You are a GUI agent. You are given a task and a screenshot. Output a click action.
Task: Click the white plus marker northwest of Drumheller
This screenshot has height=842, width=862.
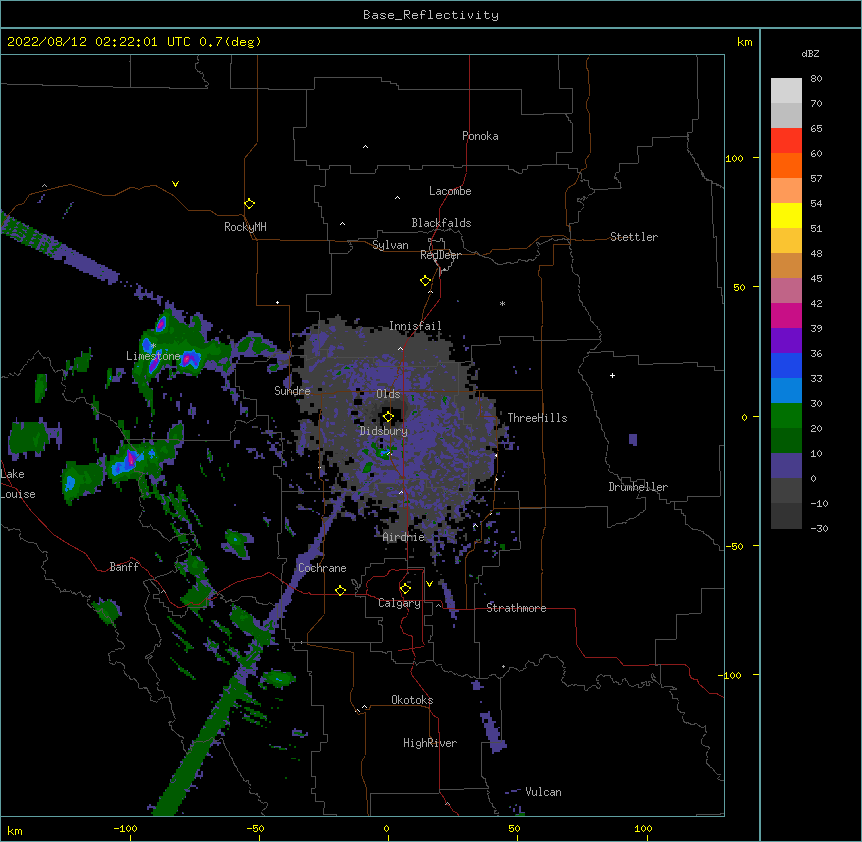click(x=612, y=375)
